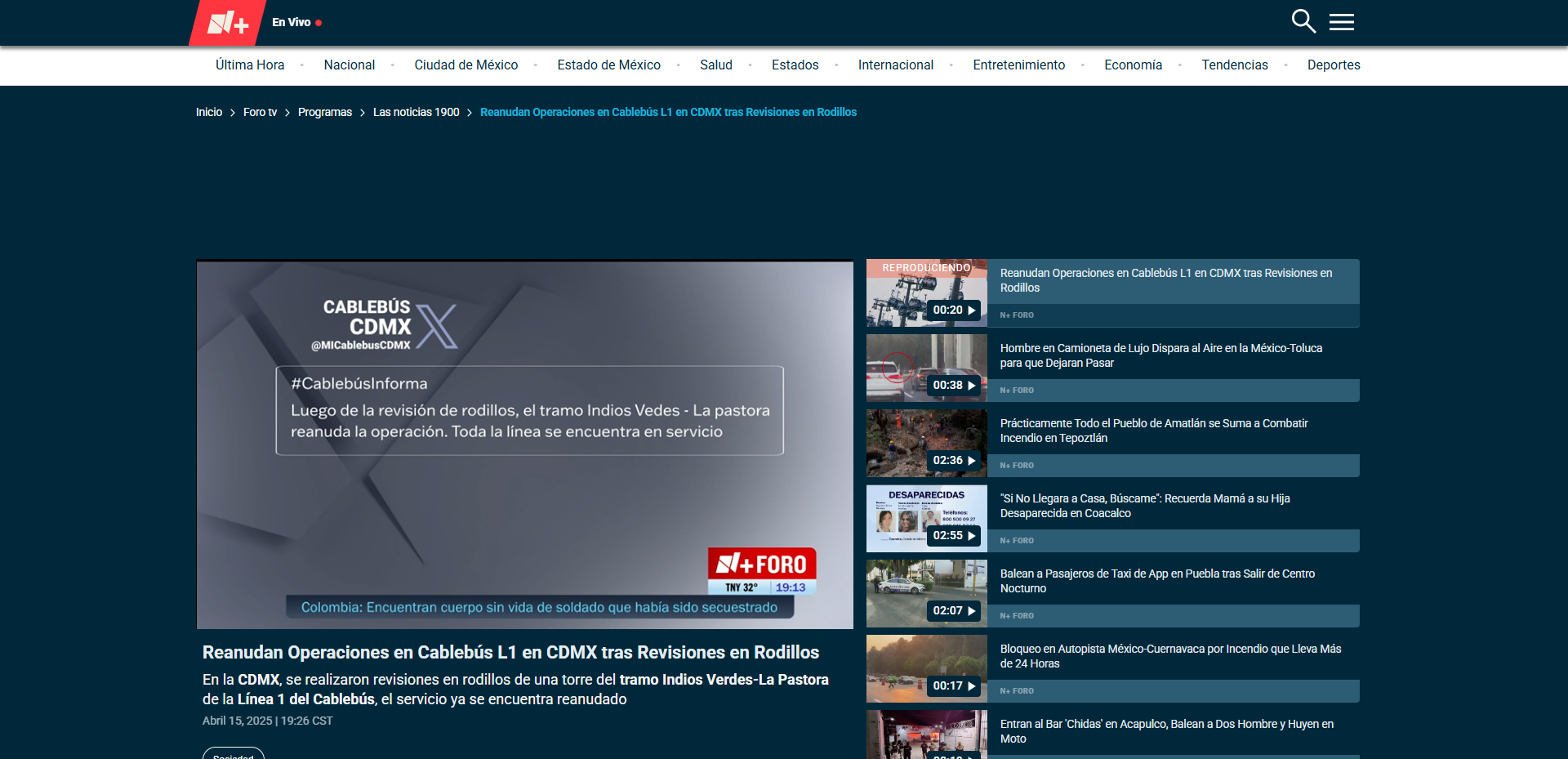This screenshot has height=759, width=1568.
Task: Open story 'Si No Llegara a Casa, Búscame'
Action: (1145, 506)
